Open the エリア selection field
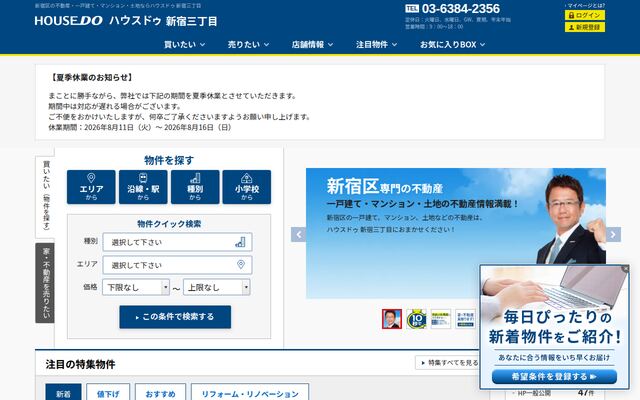Image resolution: width=640 pixels, height=400 pixels. [x=177, y=265]
